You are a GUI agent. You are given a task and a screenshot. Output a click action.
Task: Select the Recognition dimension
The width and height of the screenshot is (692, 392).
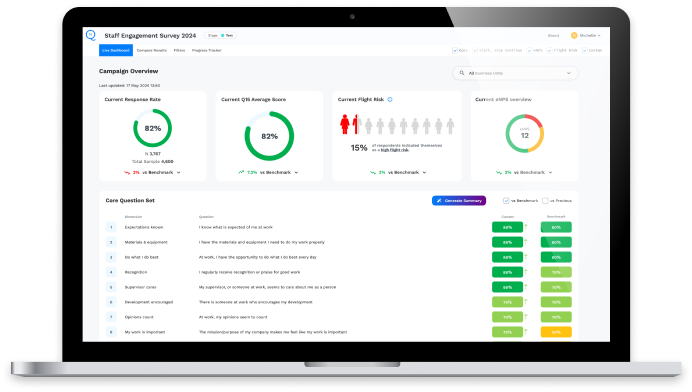coord(135,272)
